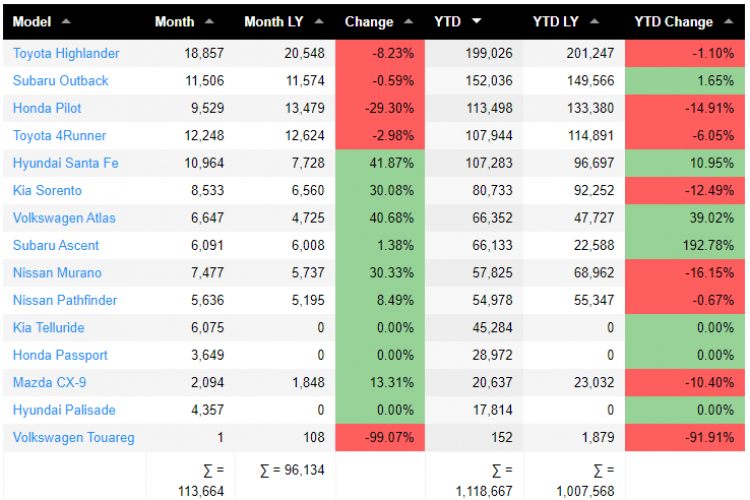Open the Volkswagen Atlas link
Screen dimensions: 750x500
[x=64, y=218]
